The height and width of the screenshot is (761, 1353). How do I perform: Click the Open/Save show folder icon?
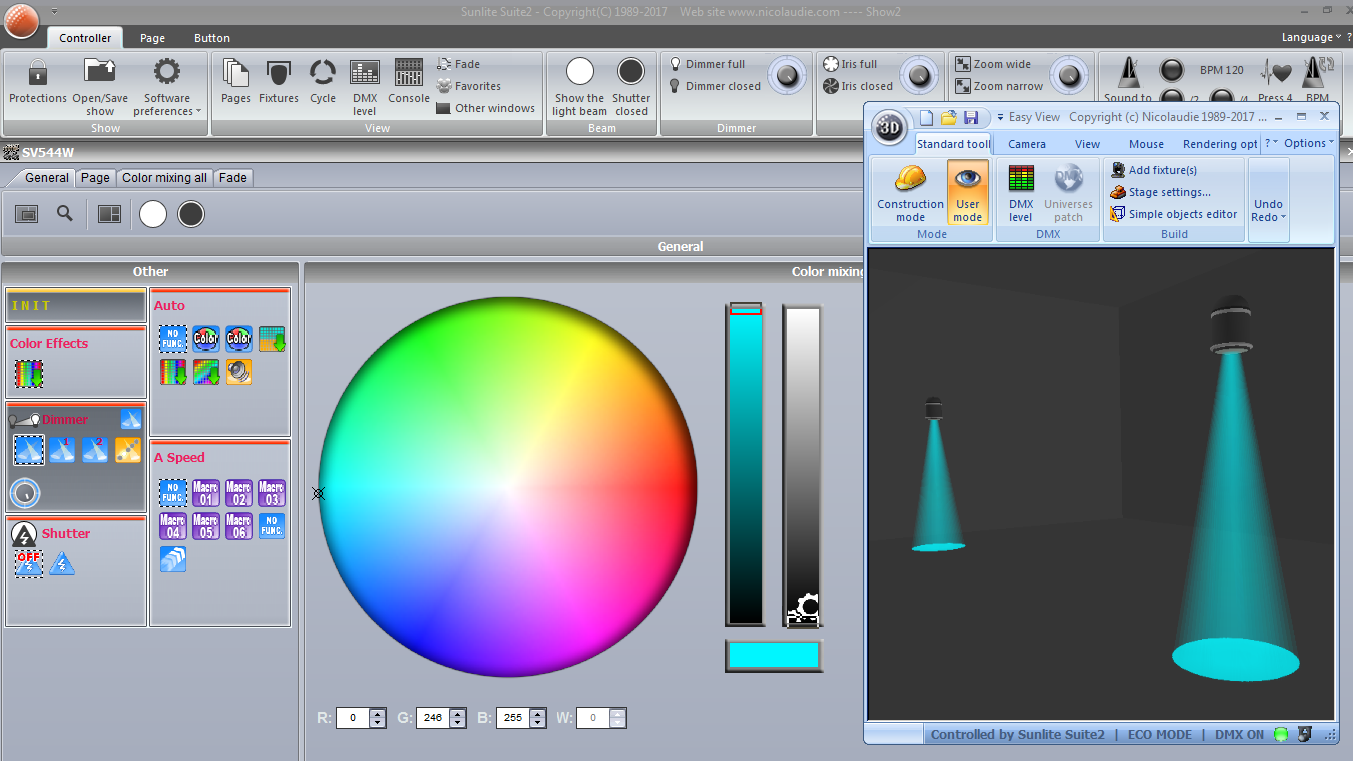[x=100, y=72]
